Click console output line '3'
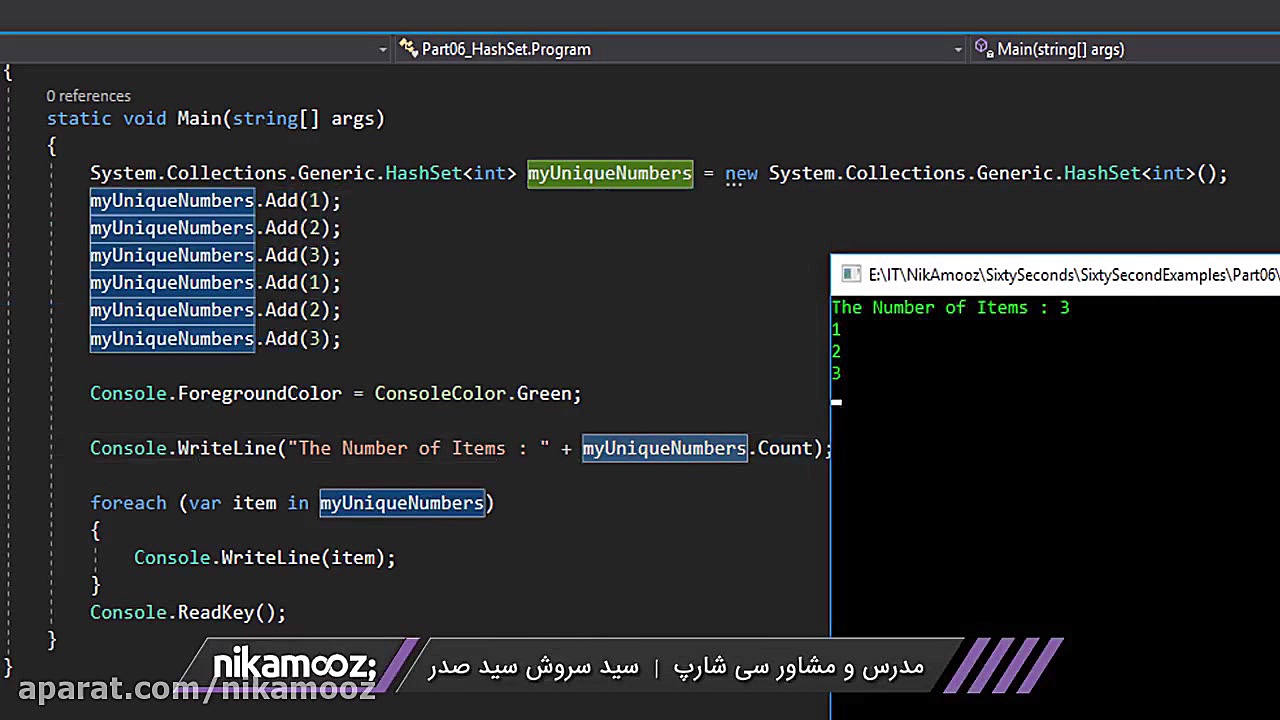 click(836, 374)
